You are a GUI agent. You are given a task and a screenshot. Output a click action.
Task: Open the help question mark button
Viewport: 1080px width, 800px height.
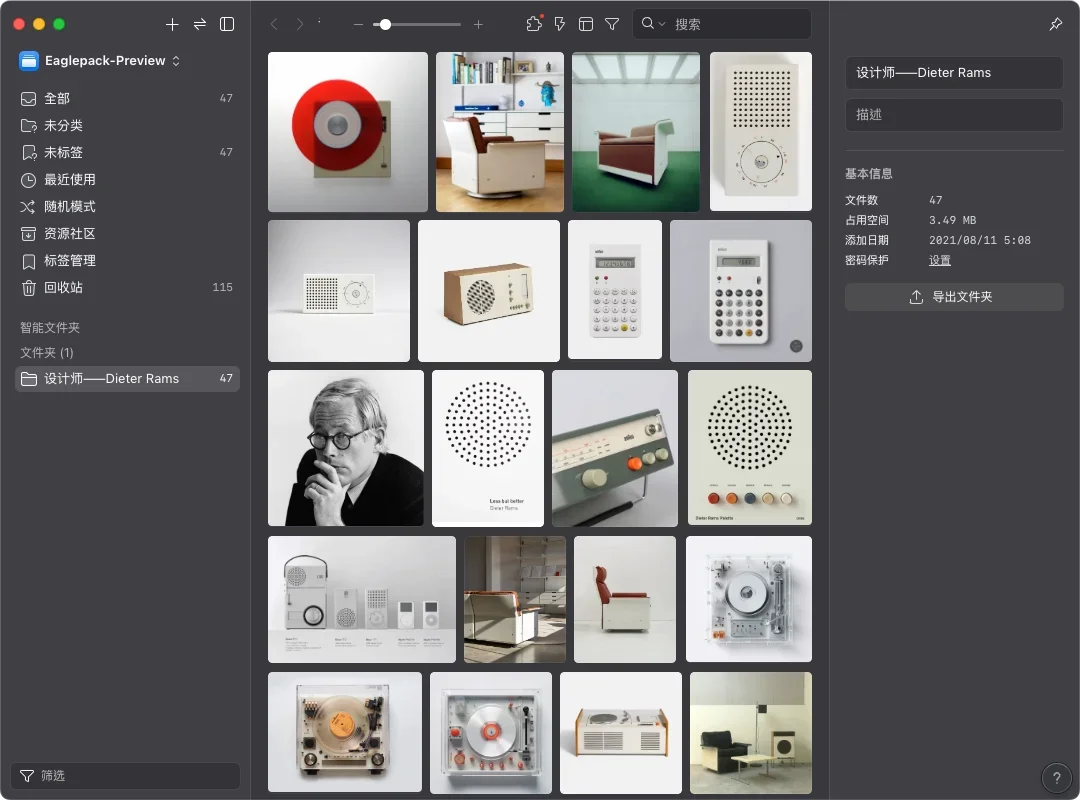pos(1056,777)
